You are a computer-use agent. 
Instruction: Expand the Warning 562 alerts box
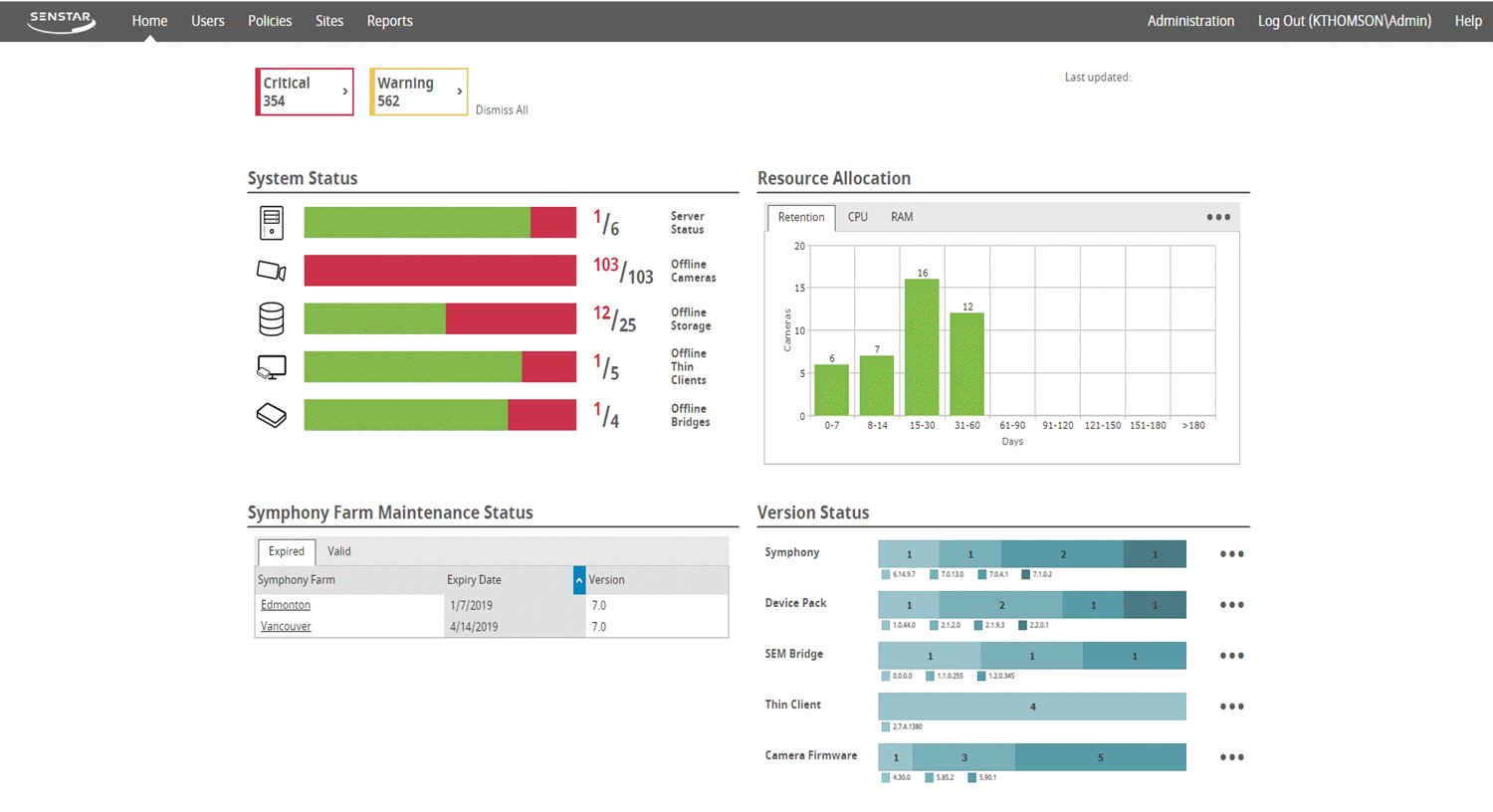[x=418, y=92]
